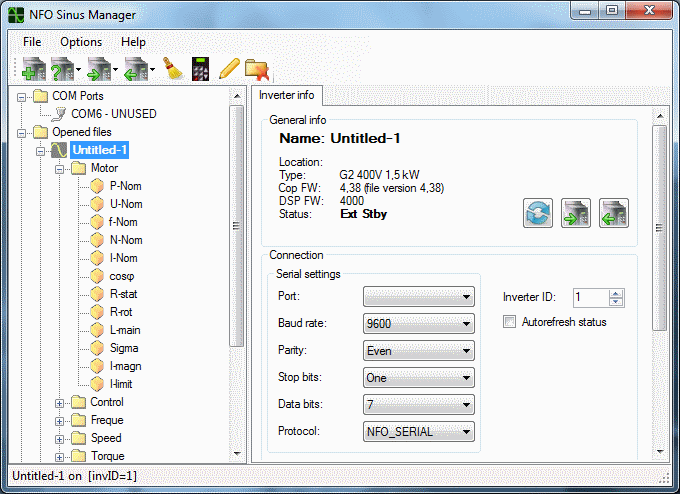Expand the Speed folder node

click(59, 439)
